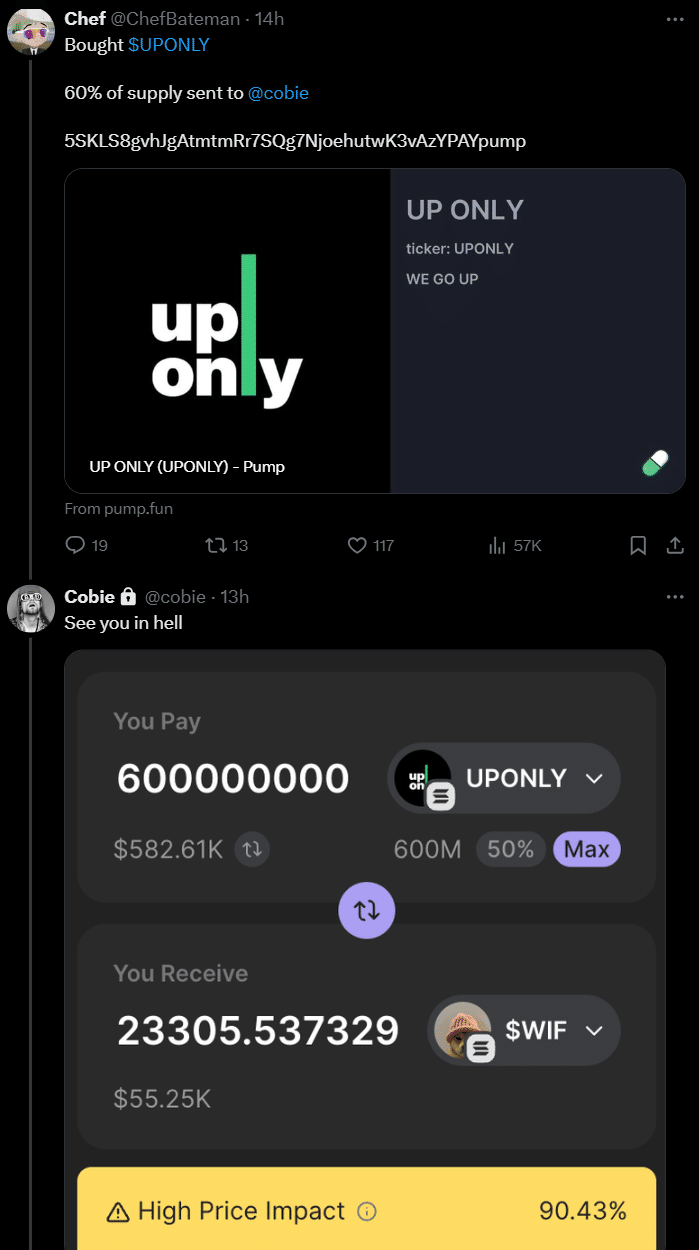Click the purple swap direction button
Screen dimensions: 699x1250
pyautogui.click(x=367, y=910)
